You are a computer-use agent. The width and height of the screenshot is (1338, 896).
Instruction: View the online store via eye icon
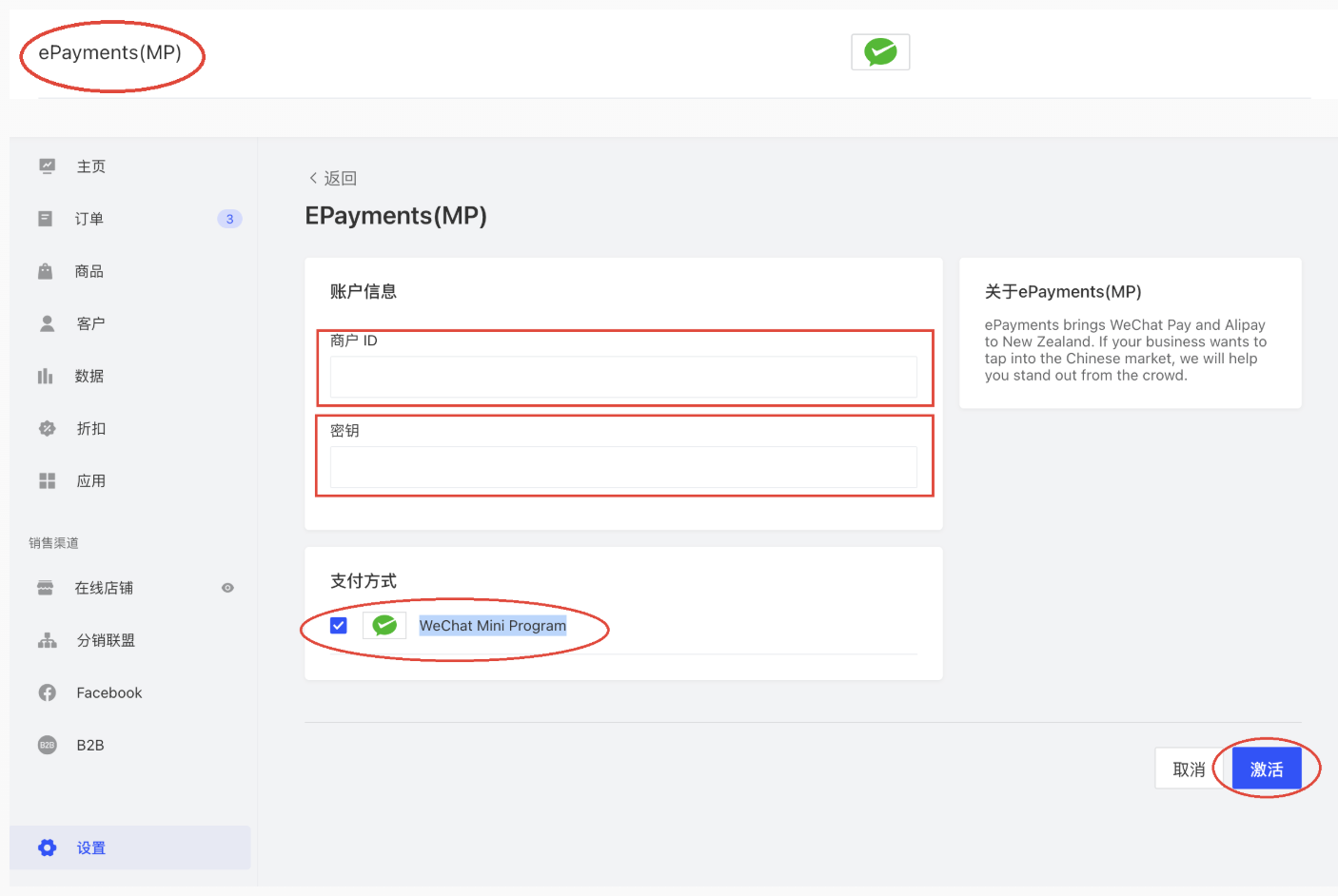pos(227,588)
